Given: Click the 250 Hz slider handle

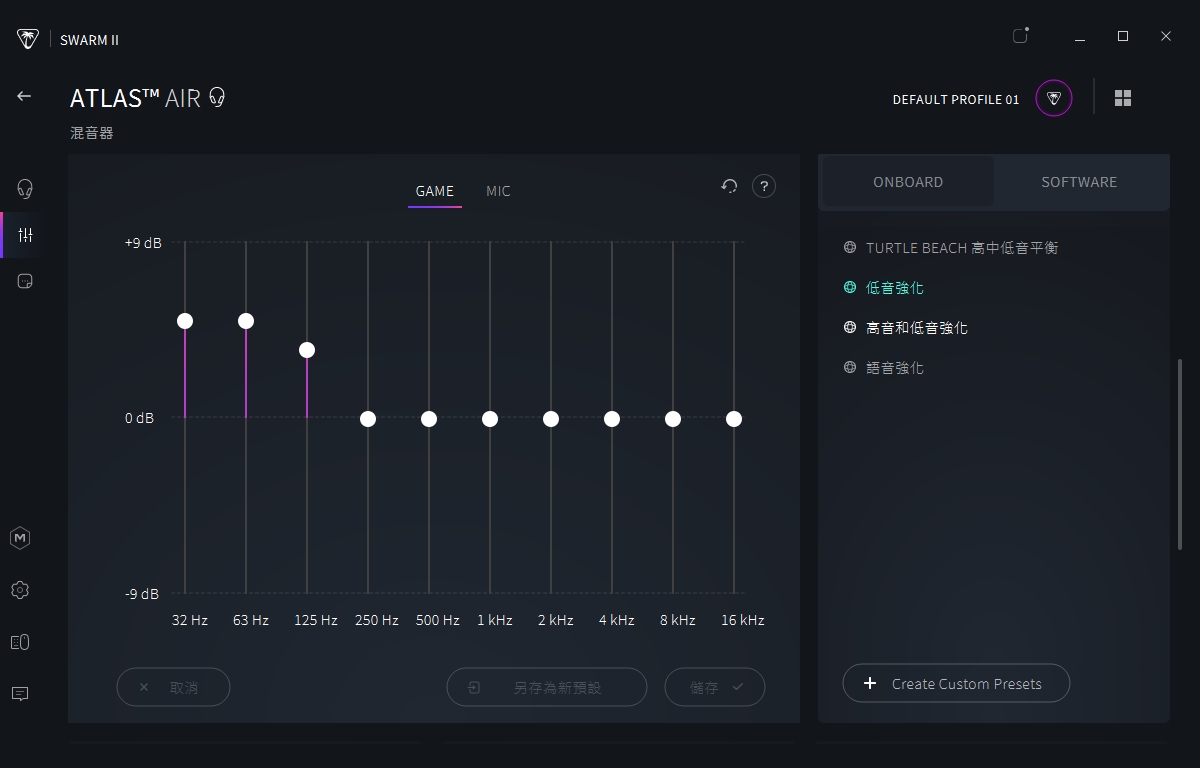Looking at the screenshot, I should [x=368, y=419].
